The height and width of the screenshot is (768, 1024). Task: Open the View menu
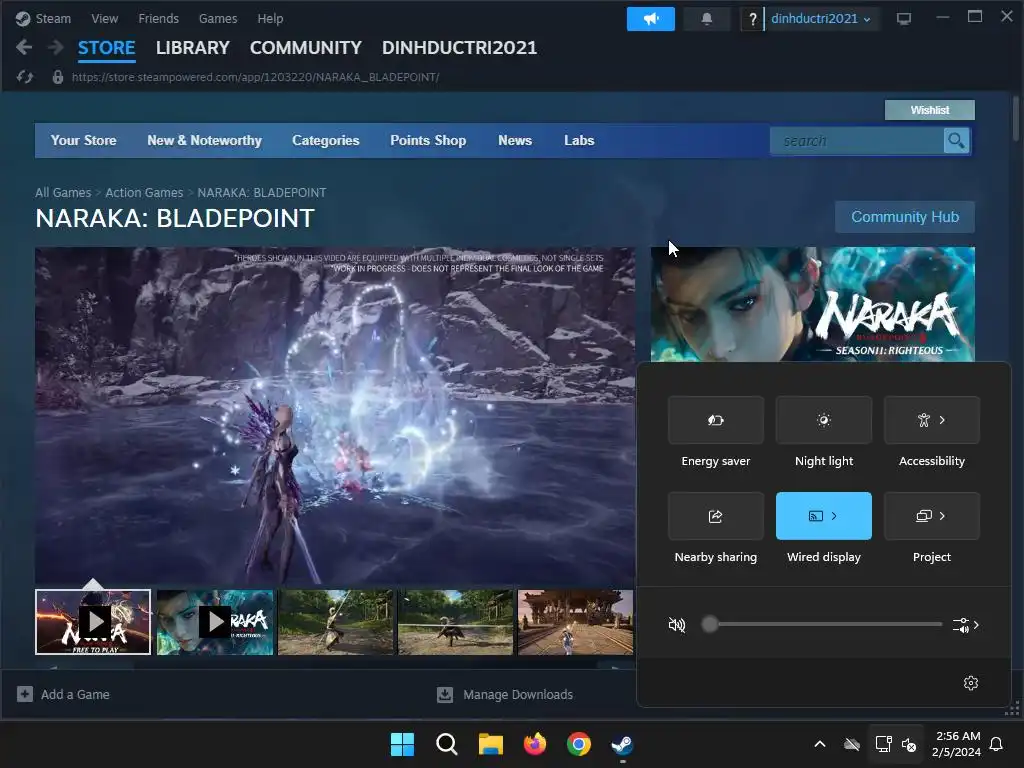click(x=104, y=19)
